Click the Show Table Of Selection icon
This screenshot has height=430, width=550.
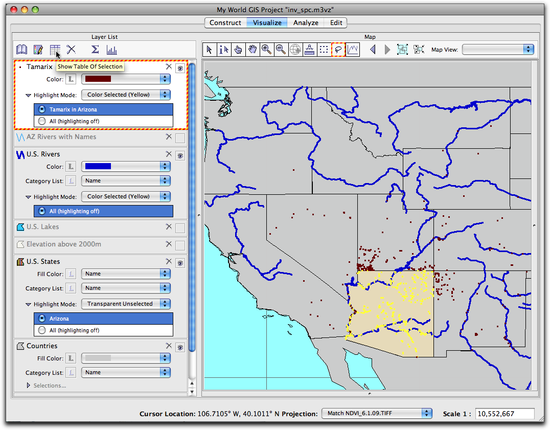pos(55,49)
